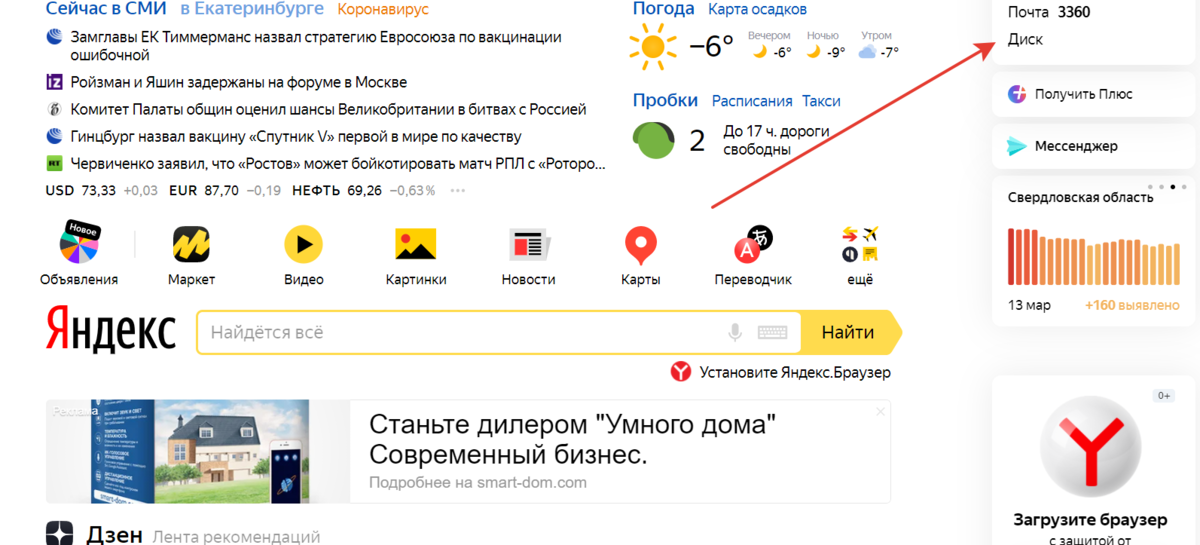Click the Червиченко headline source icon
This screenshot has height=545, width=1200.
pyautogui.click(x=55, y=164)
